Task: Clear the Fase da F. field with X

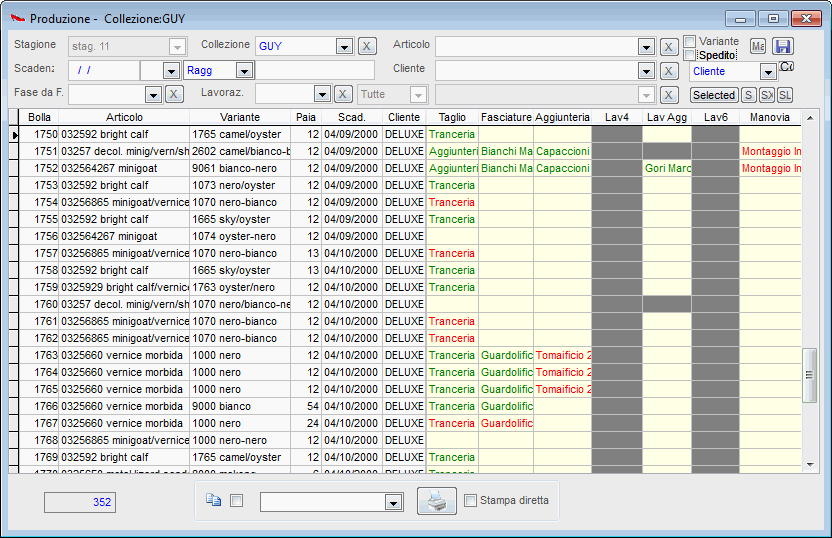Action: [174, 94]
